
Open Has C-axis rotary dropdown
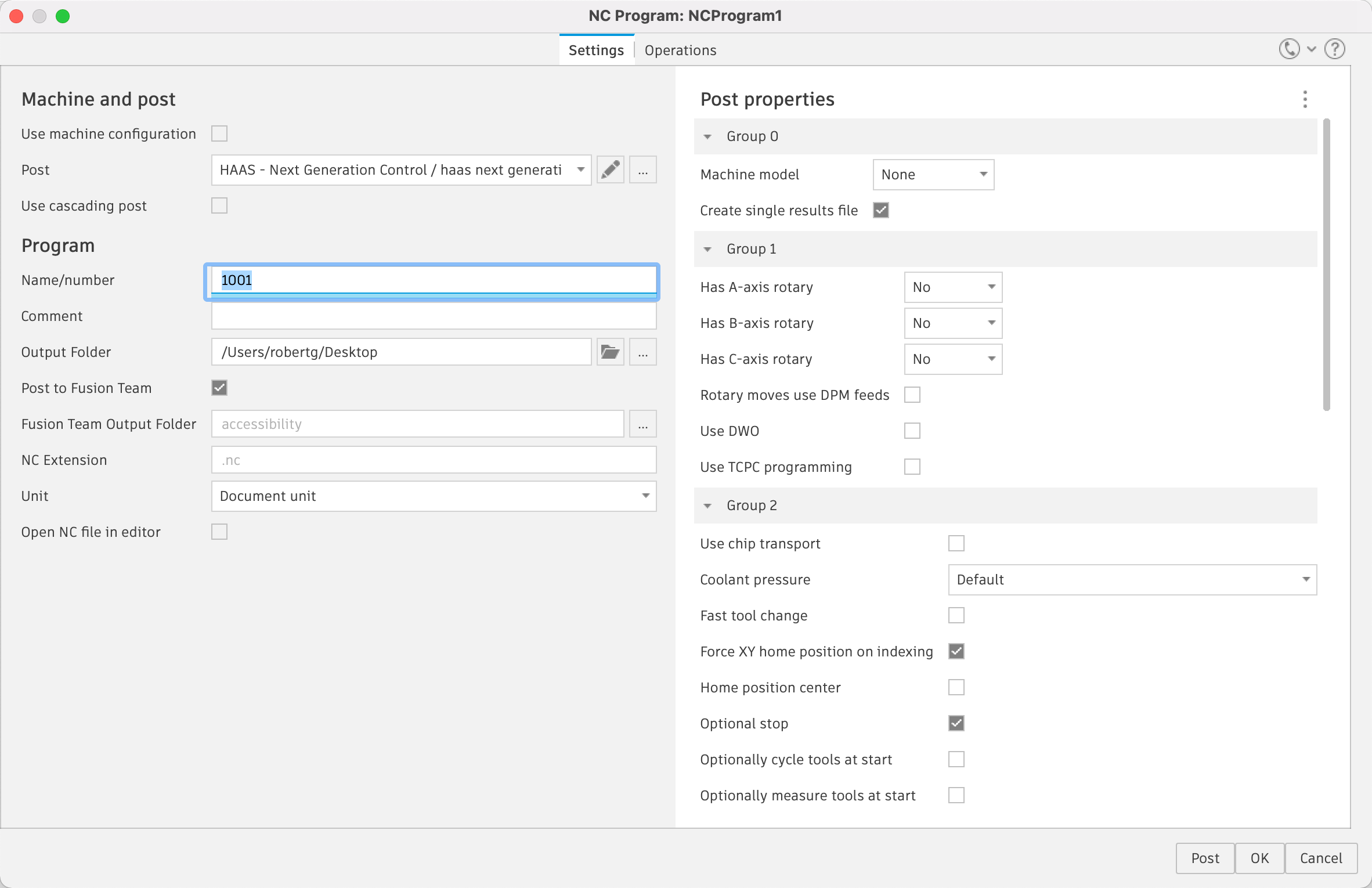953,359
